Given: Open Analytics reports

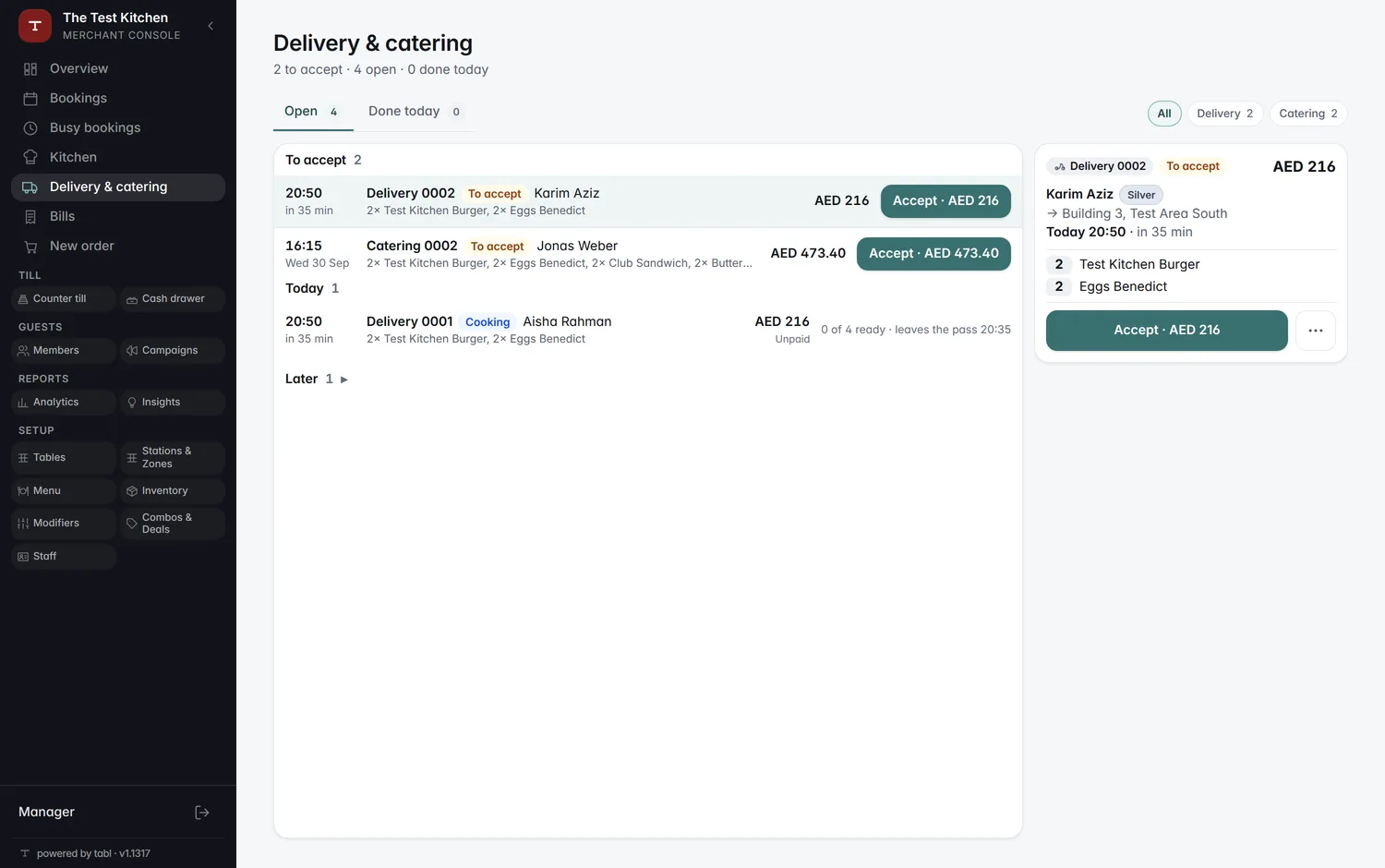Looking at the screenshot, I should pos(64,403).
